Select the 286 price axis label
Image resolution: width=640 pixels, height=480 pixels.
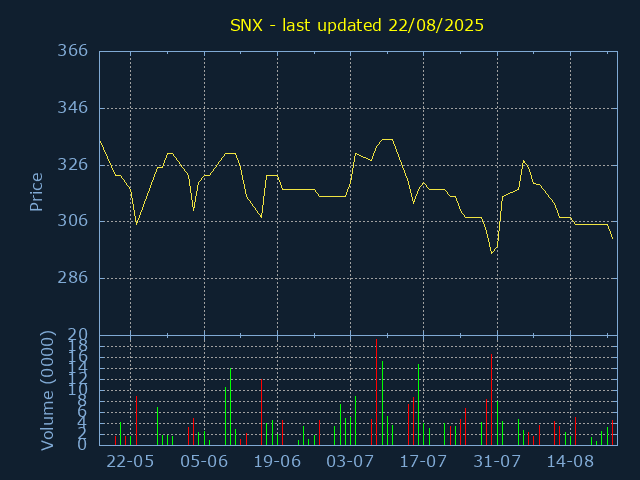point(73,278)
